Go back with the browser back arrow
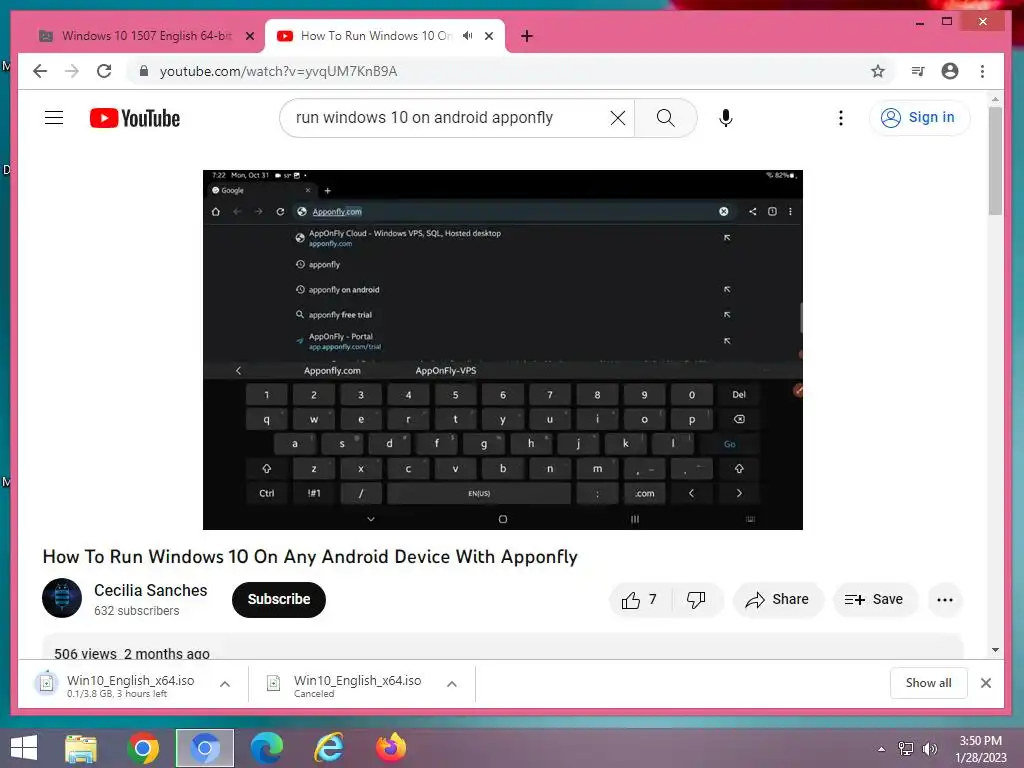Screen dimensions: 1024x768 coord(40,71)
